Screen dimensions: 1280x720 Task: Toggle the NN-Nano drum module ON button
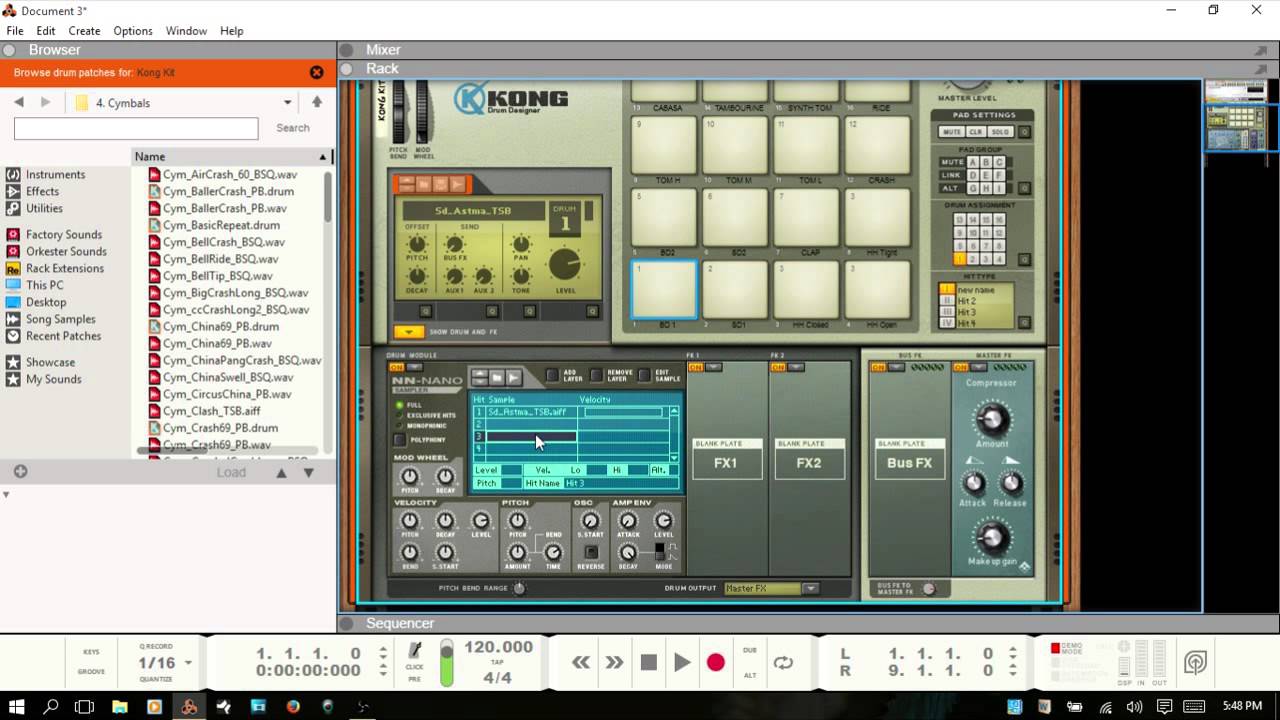point(396,367)
